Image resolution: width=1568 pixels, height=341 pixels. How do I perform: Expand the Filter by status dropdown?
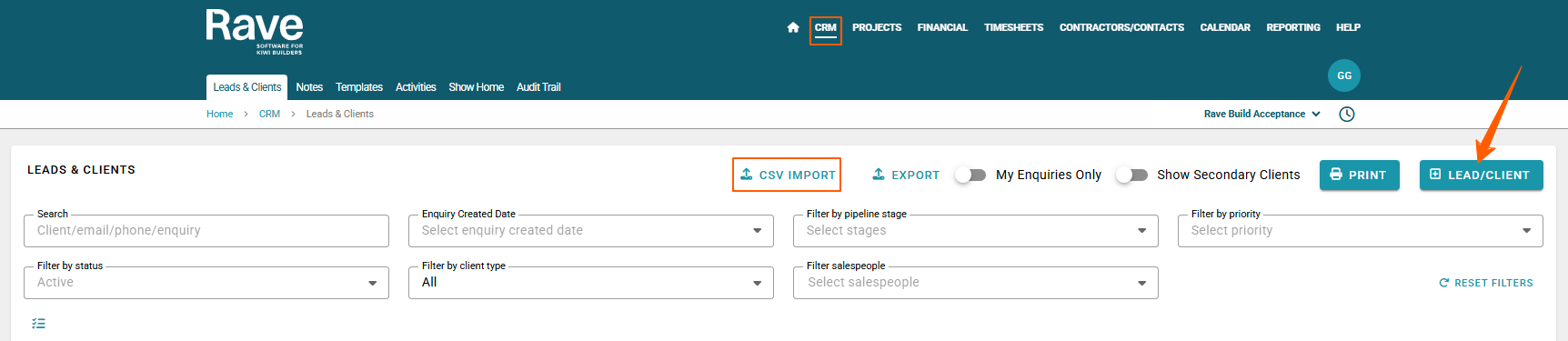(x=206, y=283)
